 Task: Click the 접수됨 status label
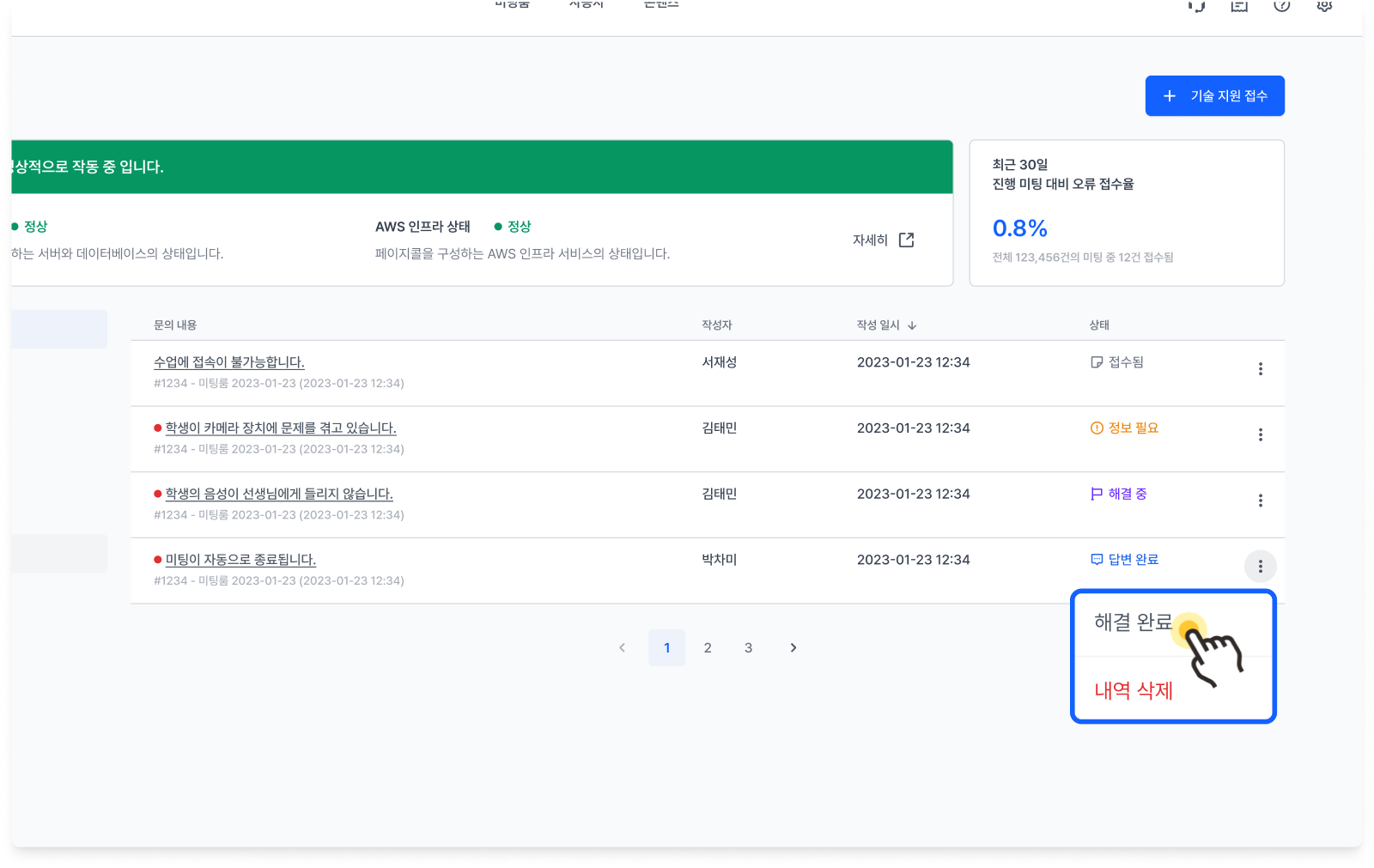click(1126, 362)
